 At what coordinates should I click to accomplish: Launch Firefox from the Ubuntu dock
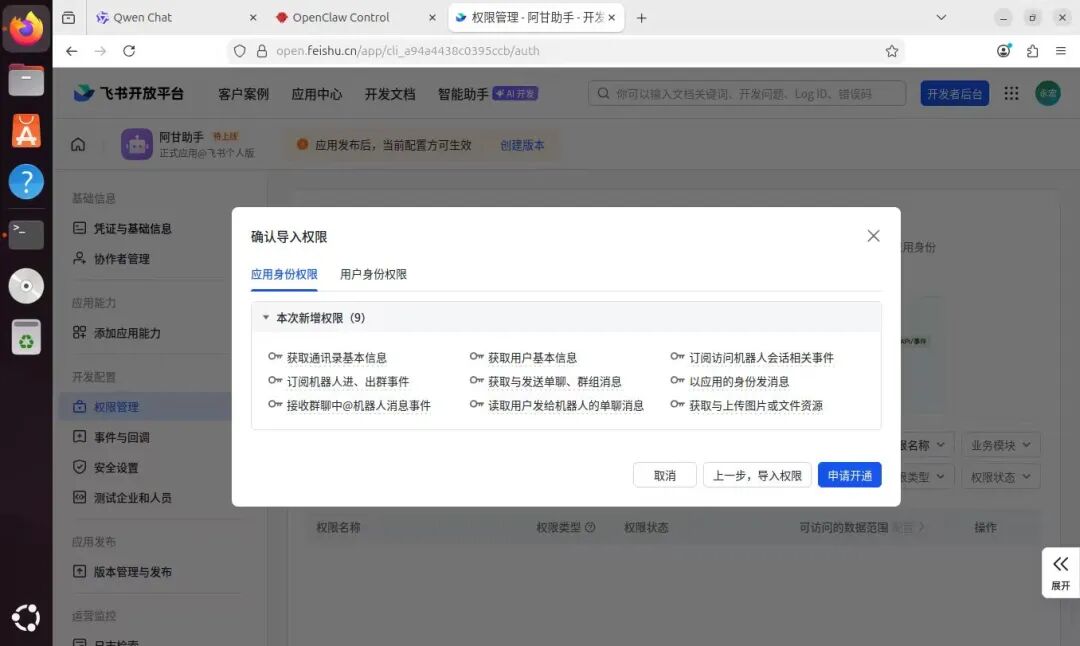tap(26, 27)
